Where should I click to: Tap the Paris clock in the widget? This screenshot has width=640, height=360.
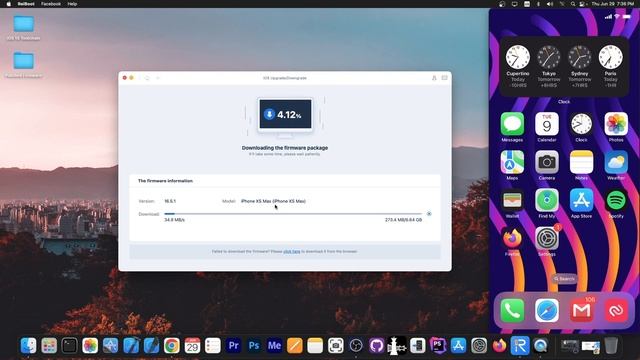[611, 57]
